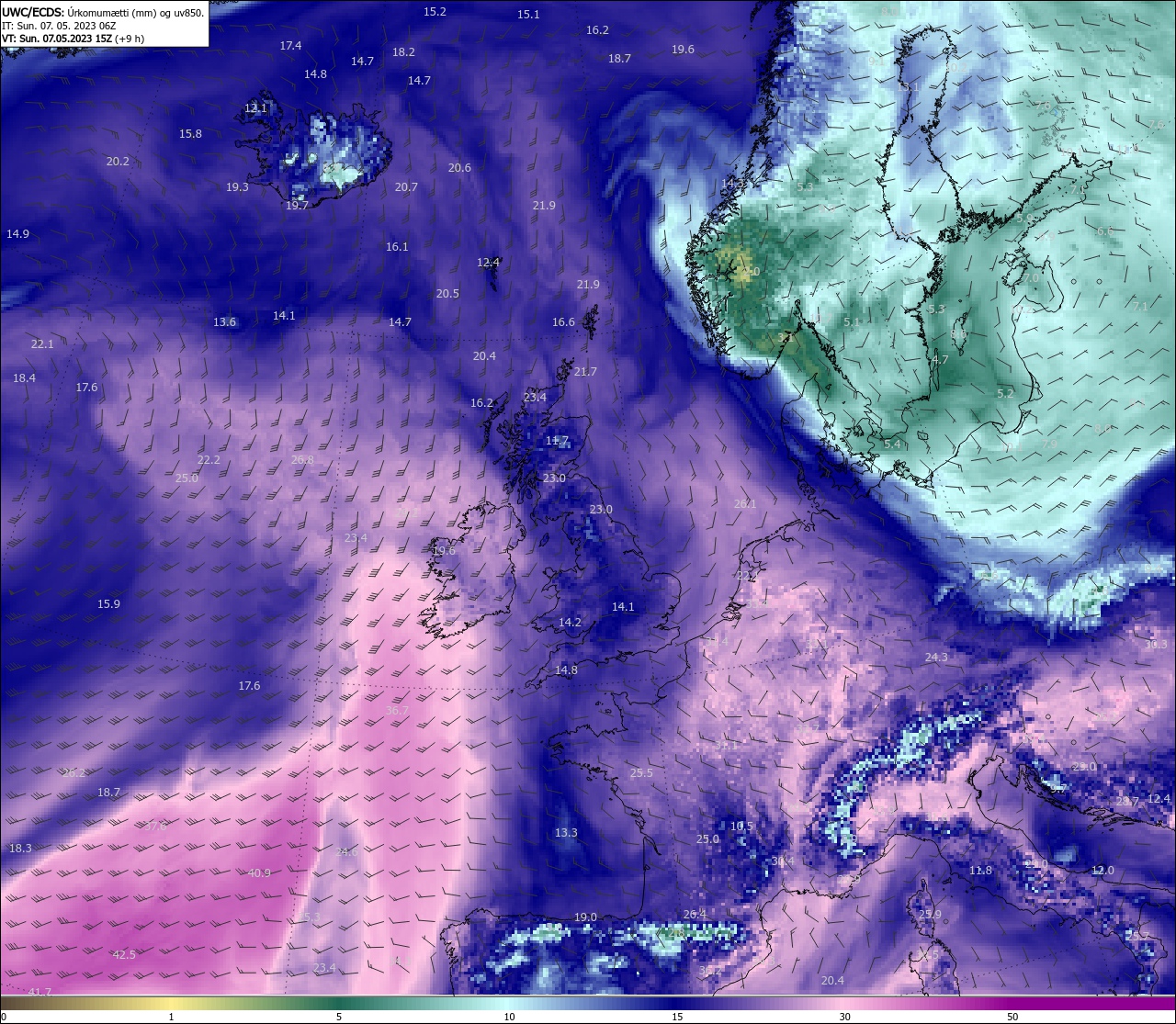Screen dimensions: 1176x1024
Task: Click the map value 36.7
Action: 397,711
